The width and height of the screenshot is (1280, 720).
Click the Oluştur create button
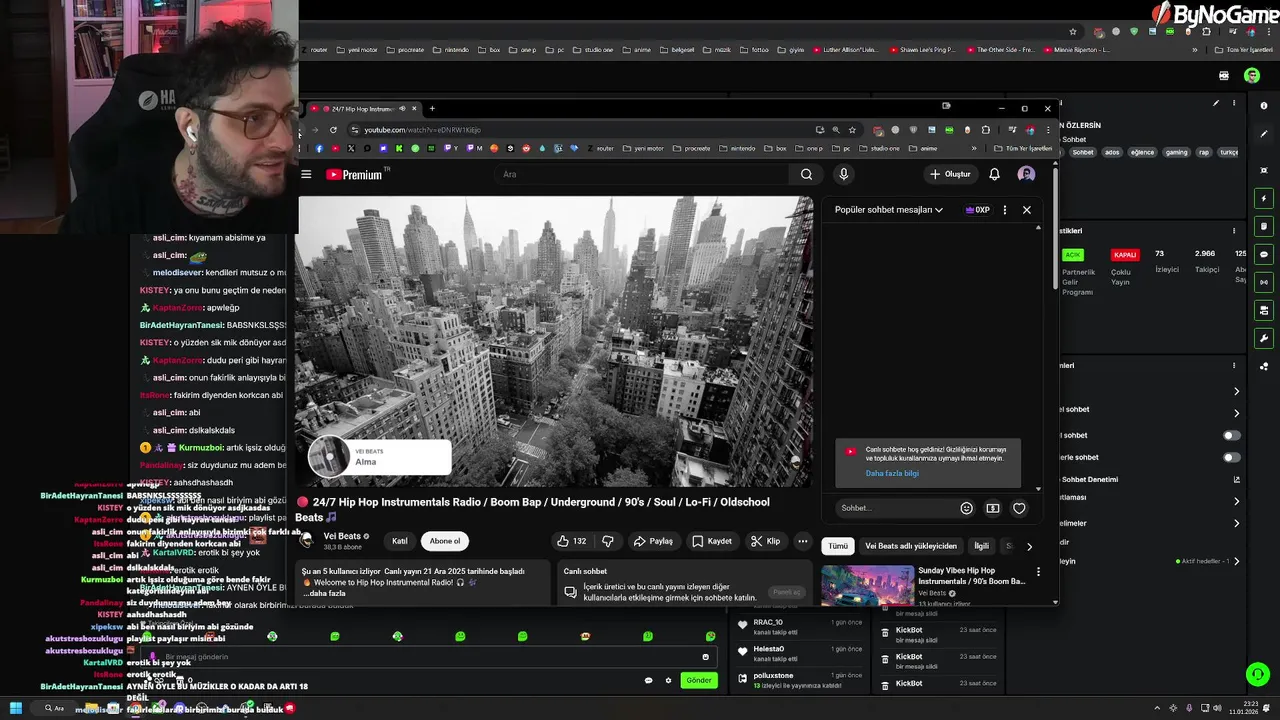(950, 174)
